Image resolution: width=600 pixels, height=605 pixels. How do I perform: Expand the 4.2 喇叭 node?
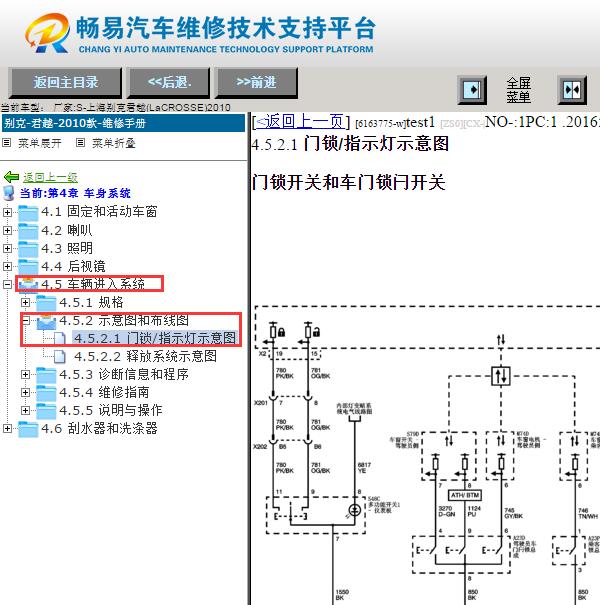(7, 230)
